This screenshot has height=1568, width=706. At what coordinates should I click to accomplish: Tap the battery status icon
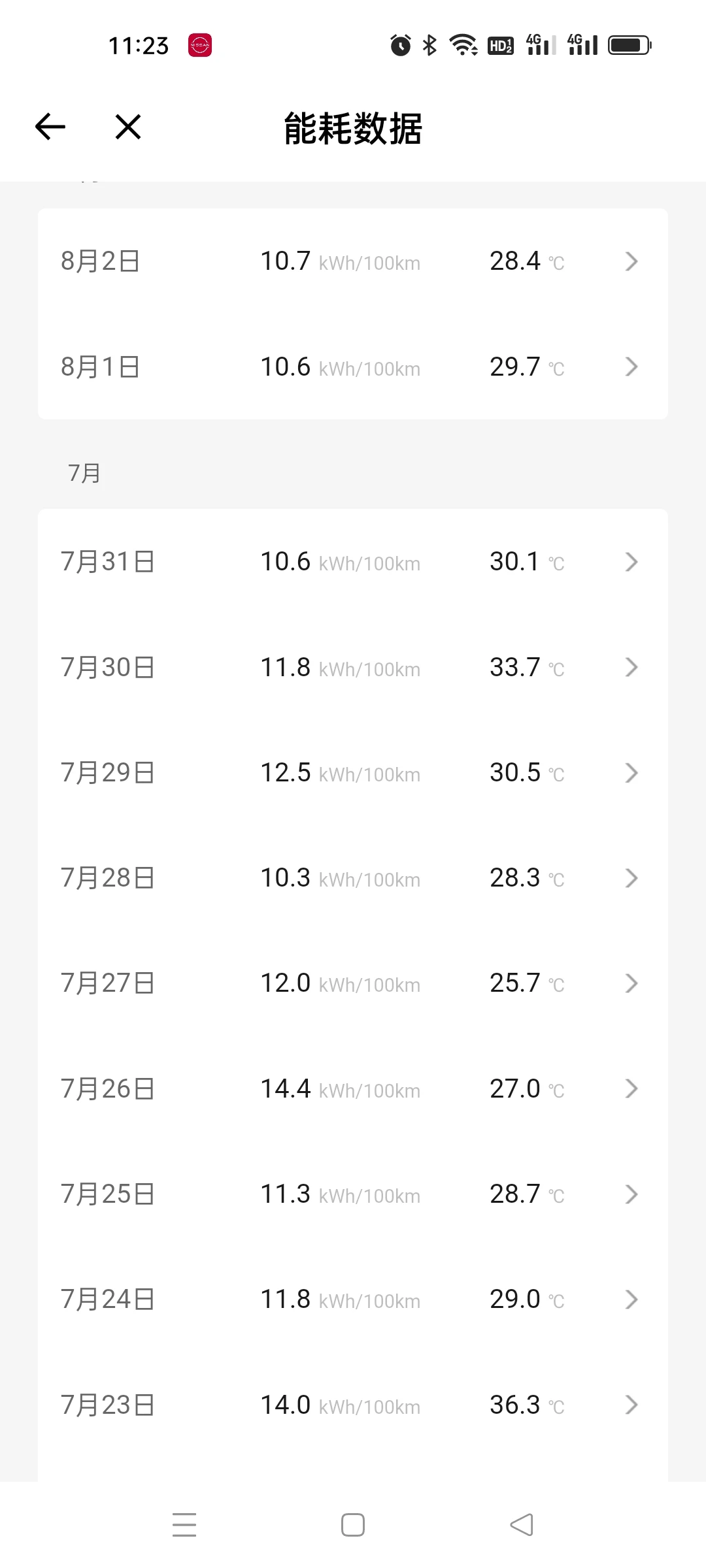coord(630,45)
